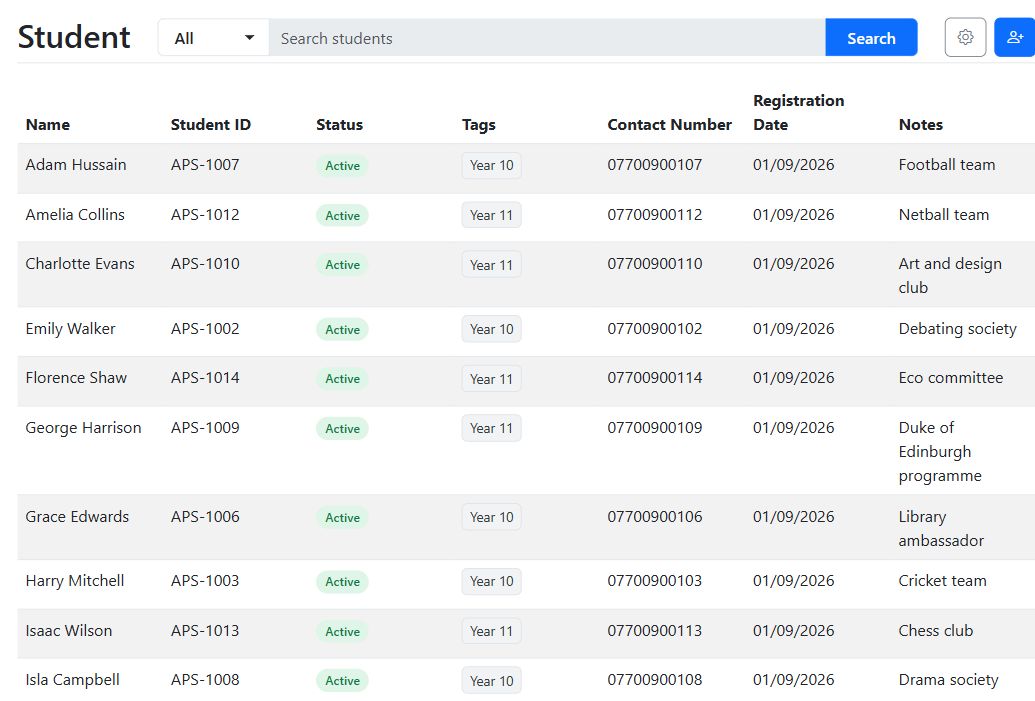The image size is (1035, 701).
Task: Click the Art and design club note
Action: (x=950, y=276)
